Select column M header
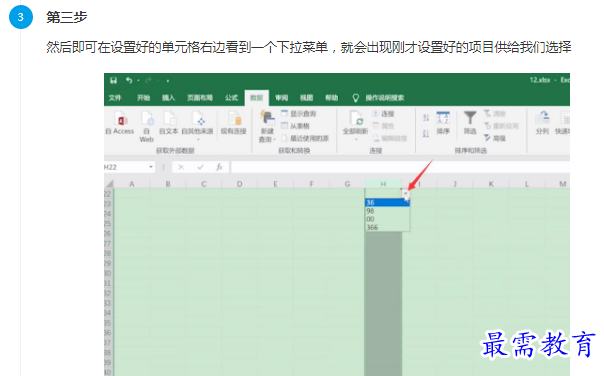This screenshot has height=376, width=604. [563, 184]
